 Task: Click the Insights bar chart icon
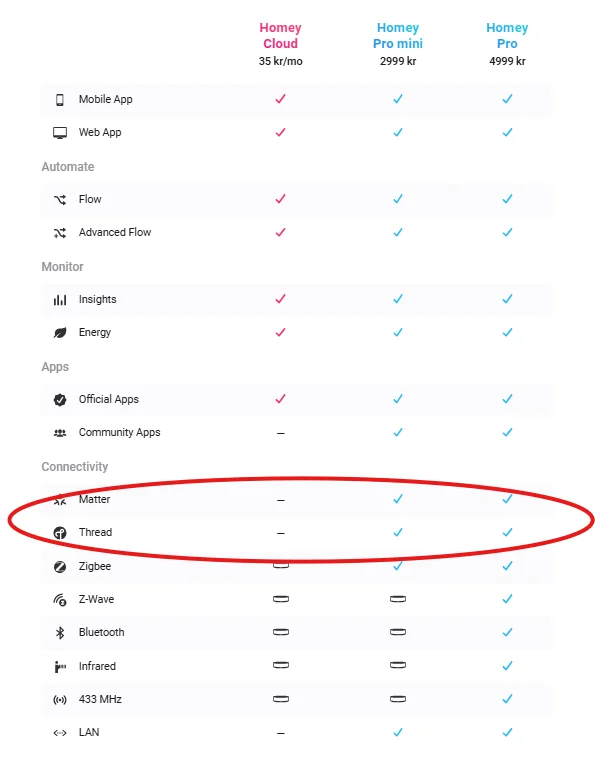(x=60, y=300)
